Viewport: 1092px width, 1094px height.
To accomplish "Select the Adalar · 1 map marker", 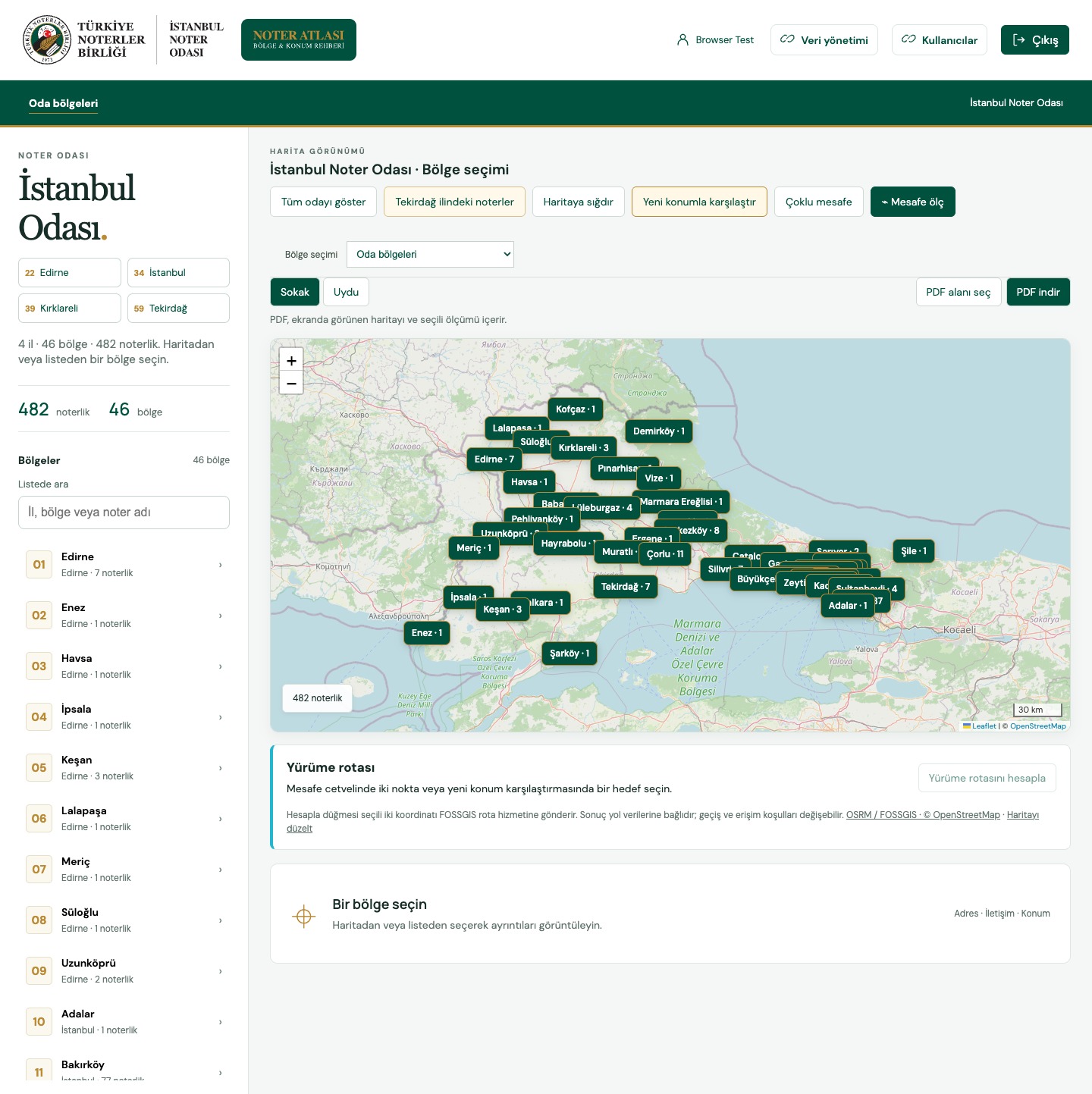I will (848, 606).
